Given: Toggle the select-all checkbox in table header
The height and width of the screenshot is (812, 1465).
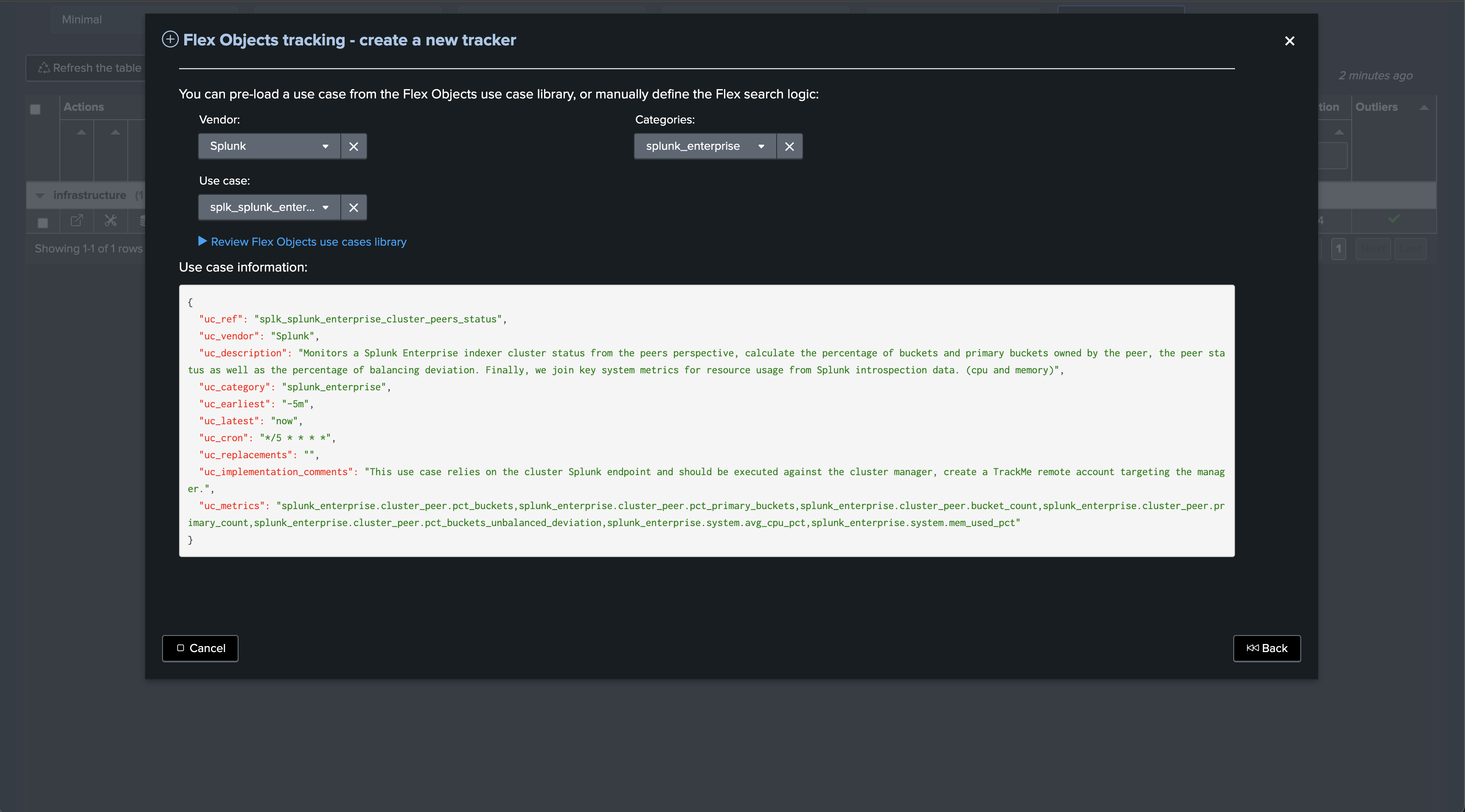Looking at the screenshot, I should click(35, 109).
